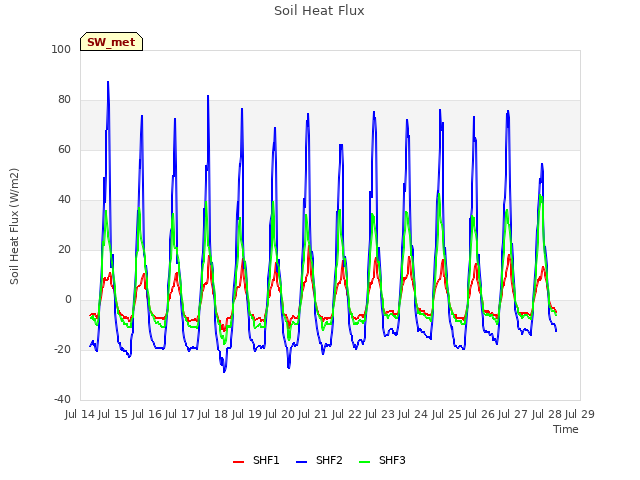Click the Jul 24 x-axis tick label
Viewport: 640px width, 480px height.
tap(413, 414)
